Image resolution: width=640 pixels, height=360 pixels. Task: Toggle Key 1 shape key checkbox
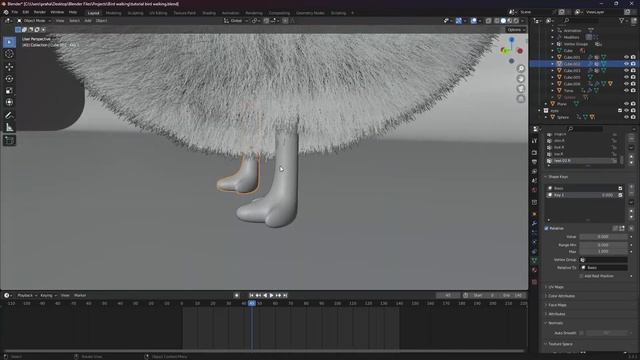point(620,195)
